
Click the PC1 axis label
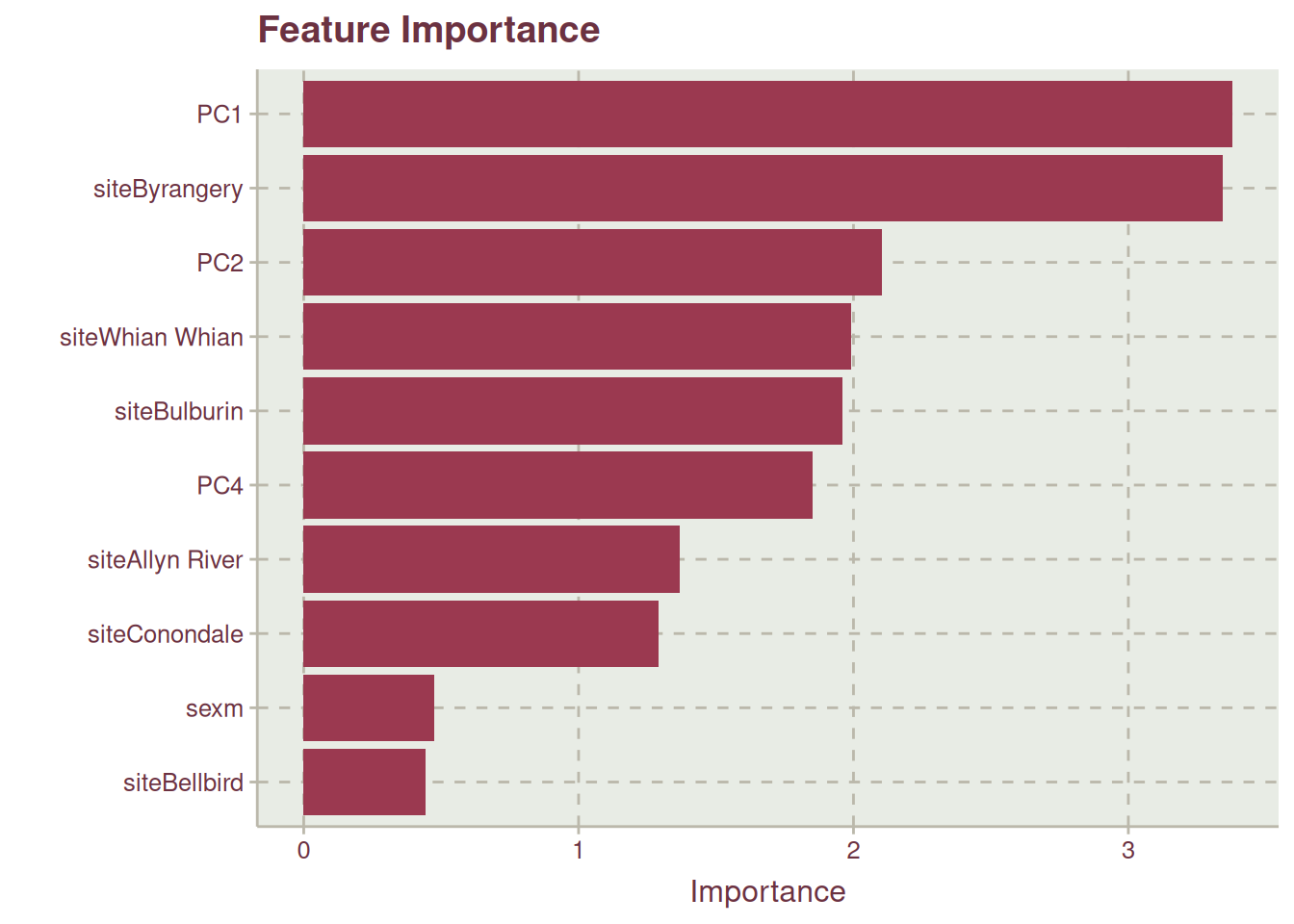click(x=220, y=115)
